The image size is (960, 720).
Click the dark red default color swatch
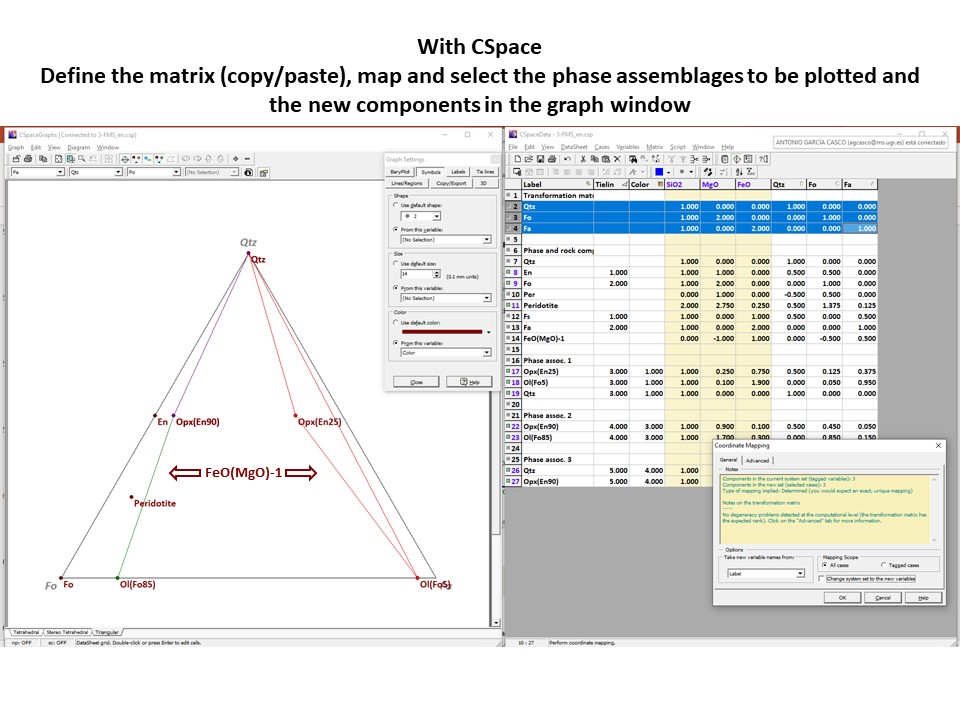point(440,332)
